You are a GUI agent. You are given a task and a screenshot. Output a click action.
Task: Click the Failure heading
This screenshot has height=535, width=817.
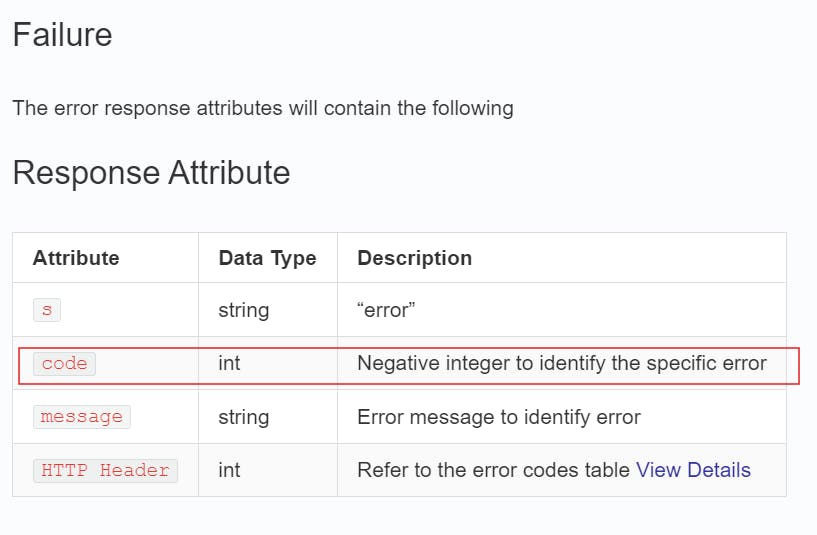62,35
